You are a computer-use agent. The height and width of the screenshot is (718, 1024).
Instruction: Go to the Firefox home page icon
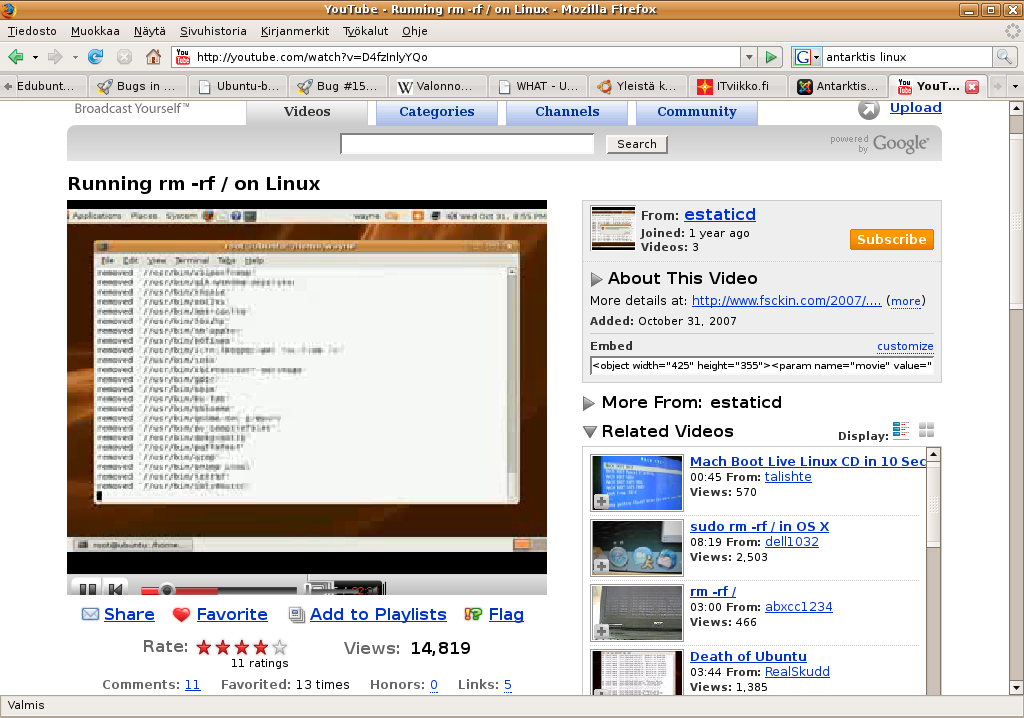pos(153,57)
